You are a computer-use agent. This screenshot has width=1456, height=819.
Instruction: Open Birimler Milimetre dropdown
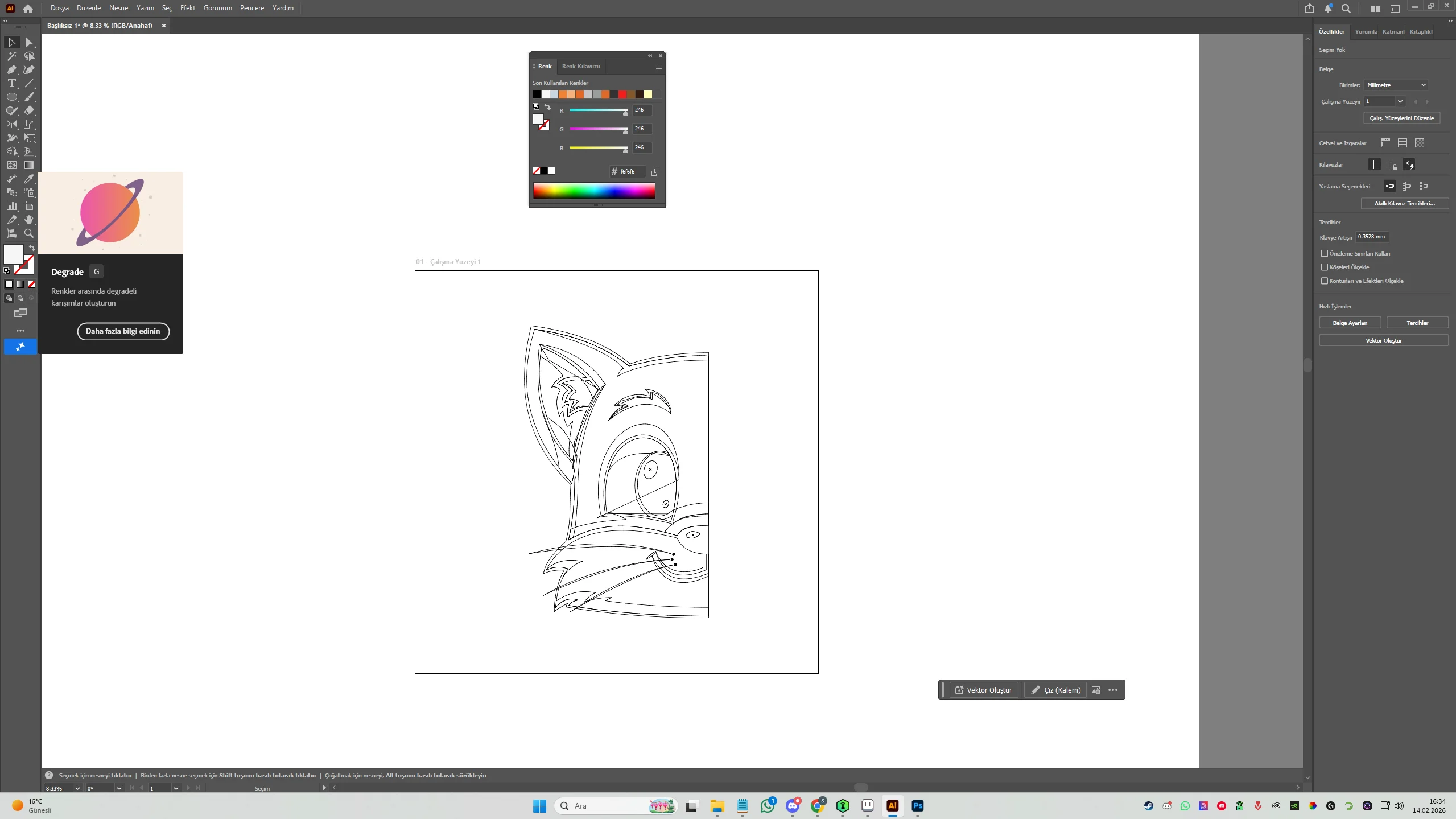point(1396,85)
